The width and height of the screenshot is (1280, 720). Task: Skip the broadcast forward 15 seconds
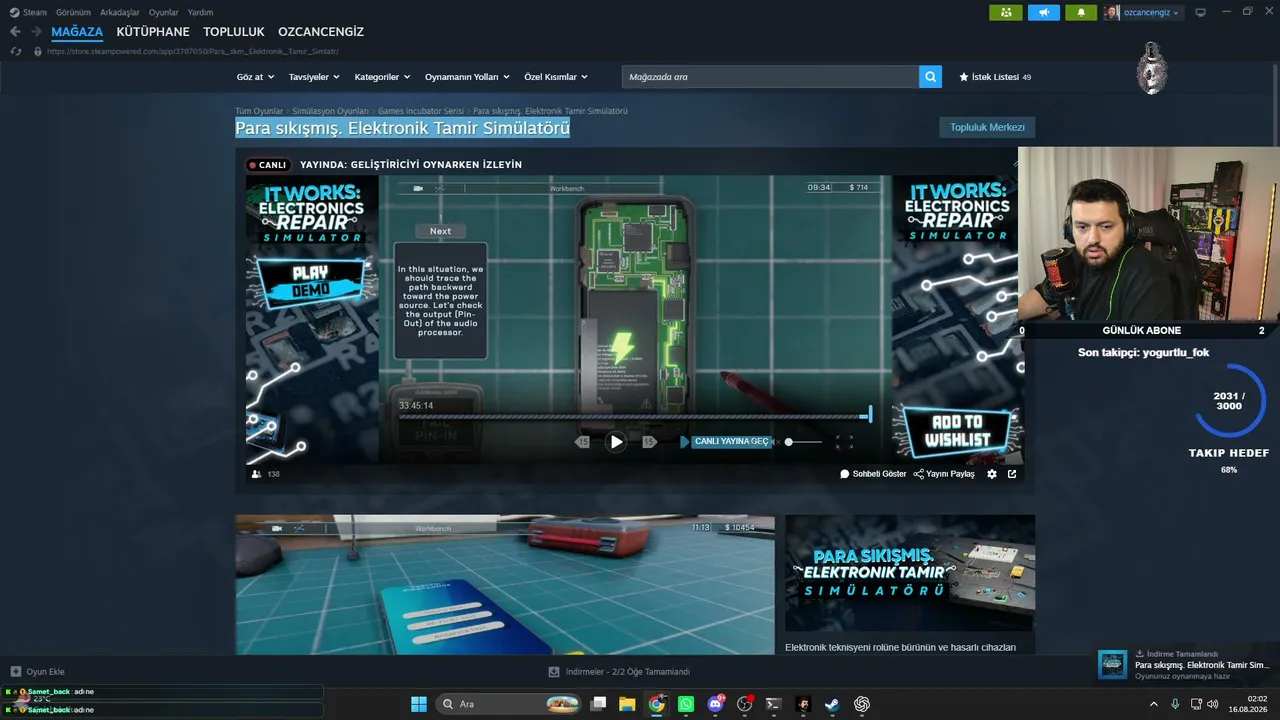(x=649, y=442)
